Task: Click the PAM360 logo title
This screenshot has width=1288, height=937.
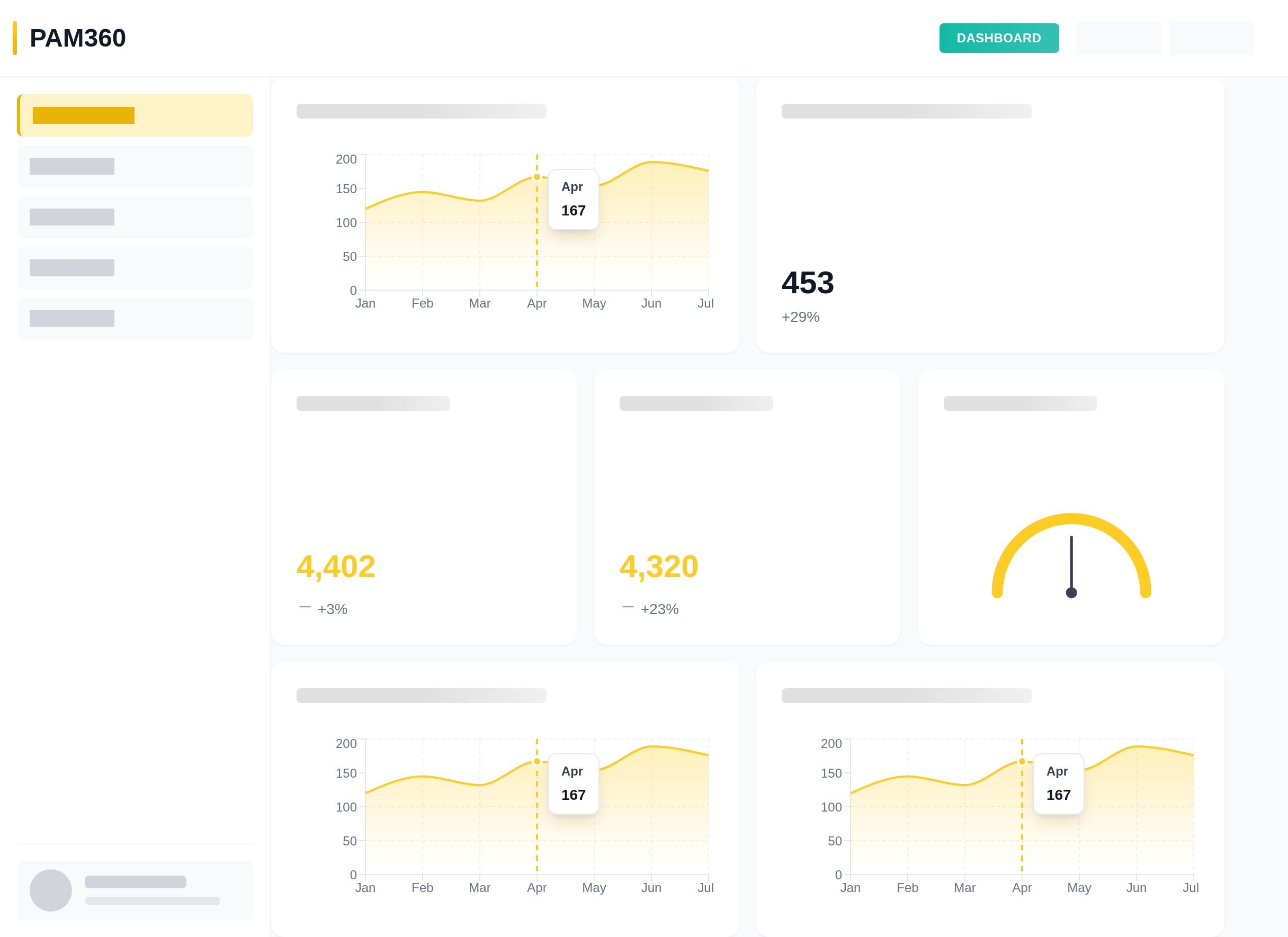Action: coord(78,38)
